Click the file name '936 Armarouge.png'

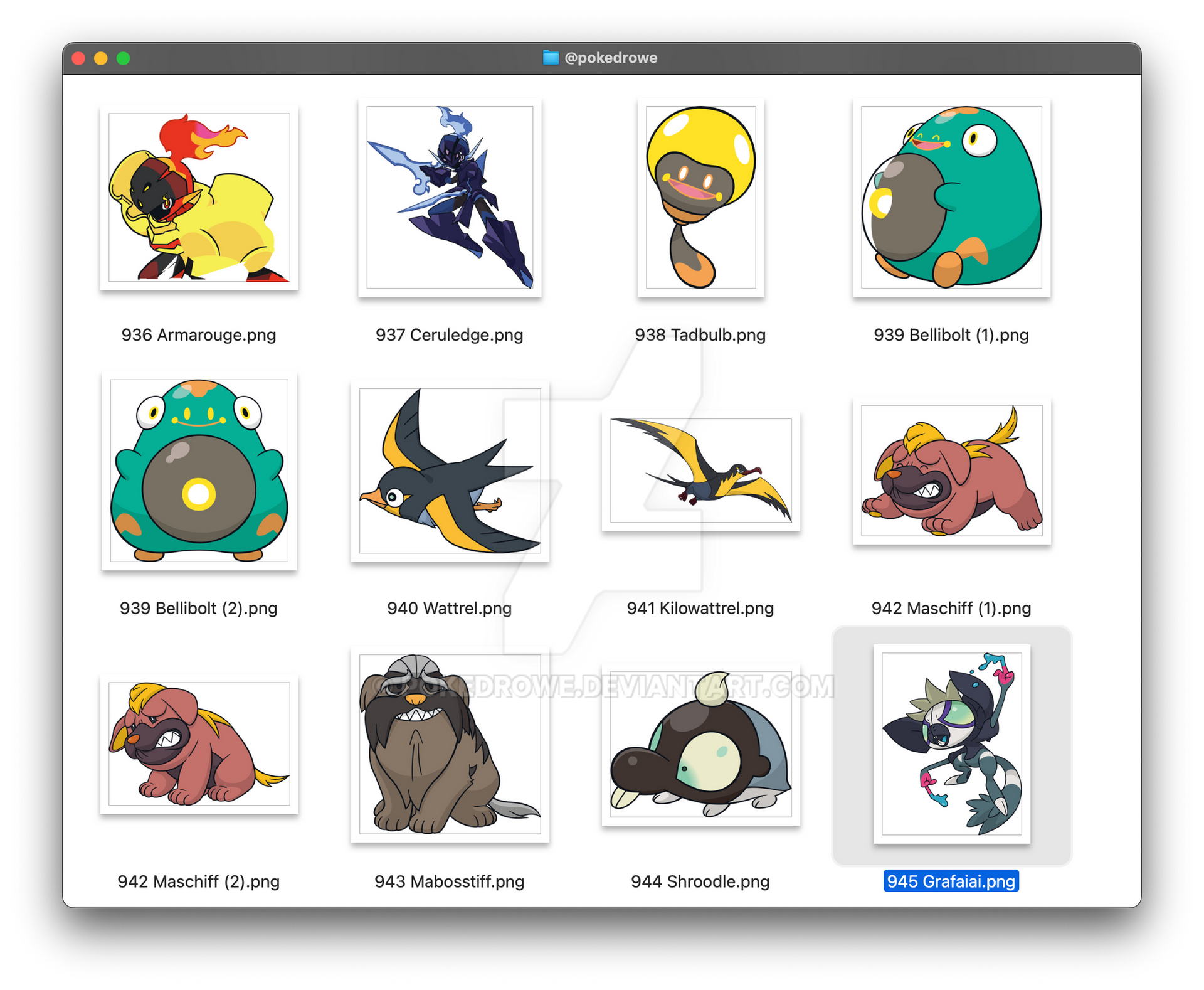199,335
